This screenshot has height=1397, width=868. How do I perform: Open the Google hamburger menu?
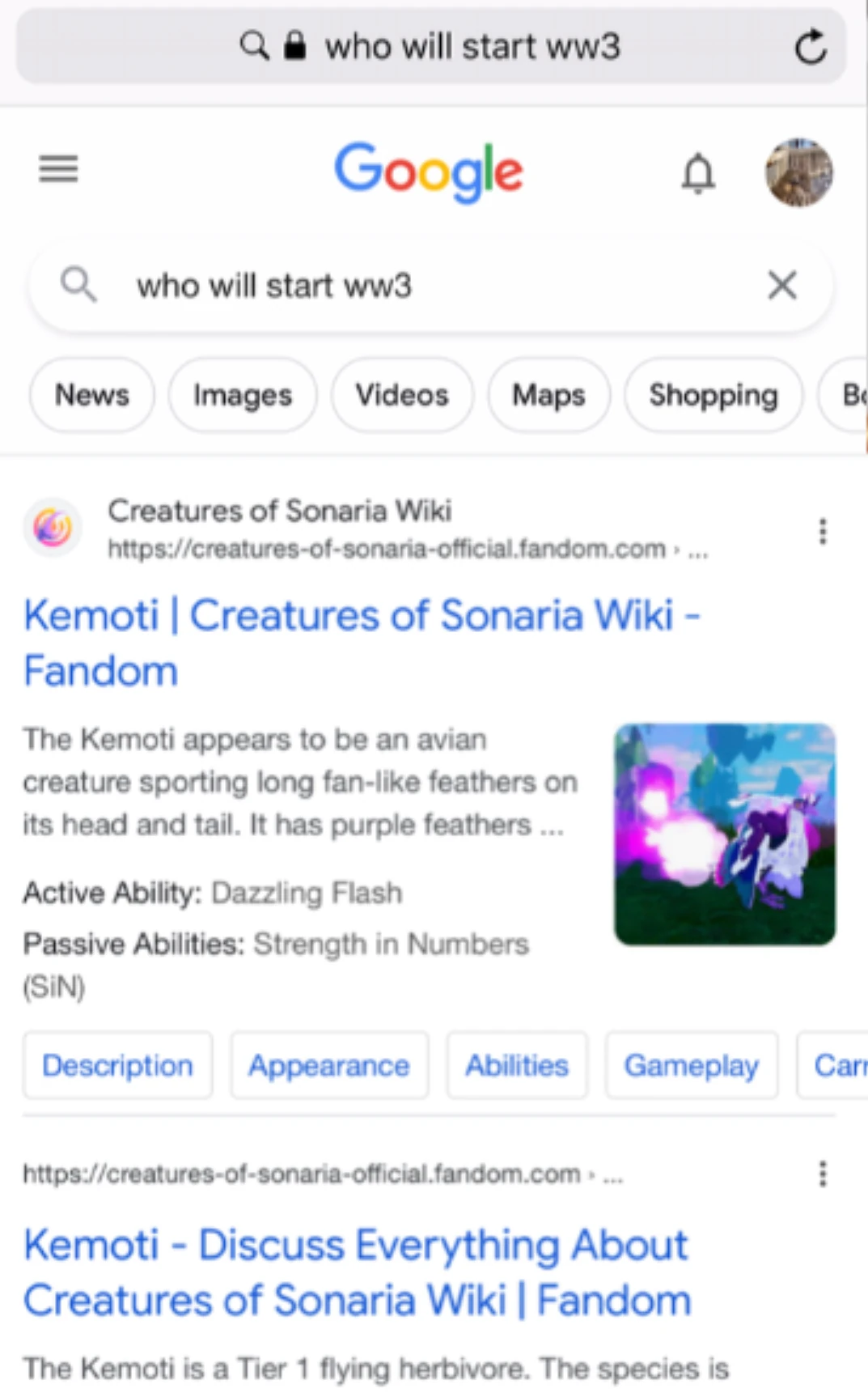coord(58,169)
